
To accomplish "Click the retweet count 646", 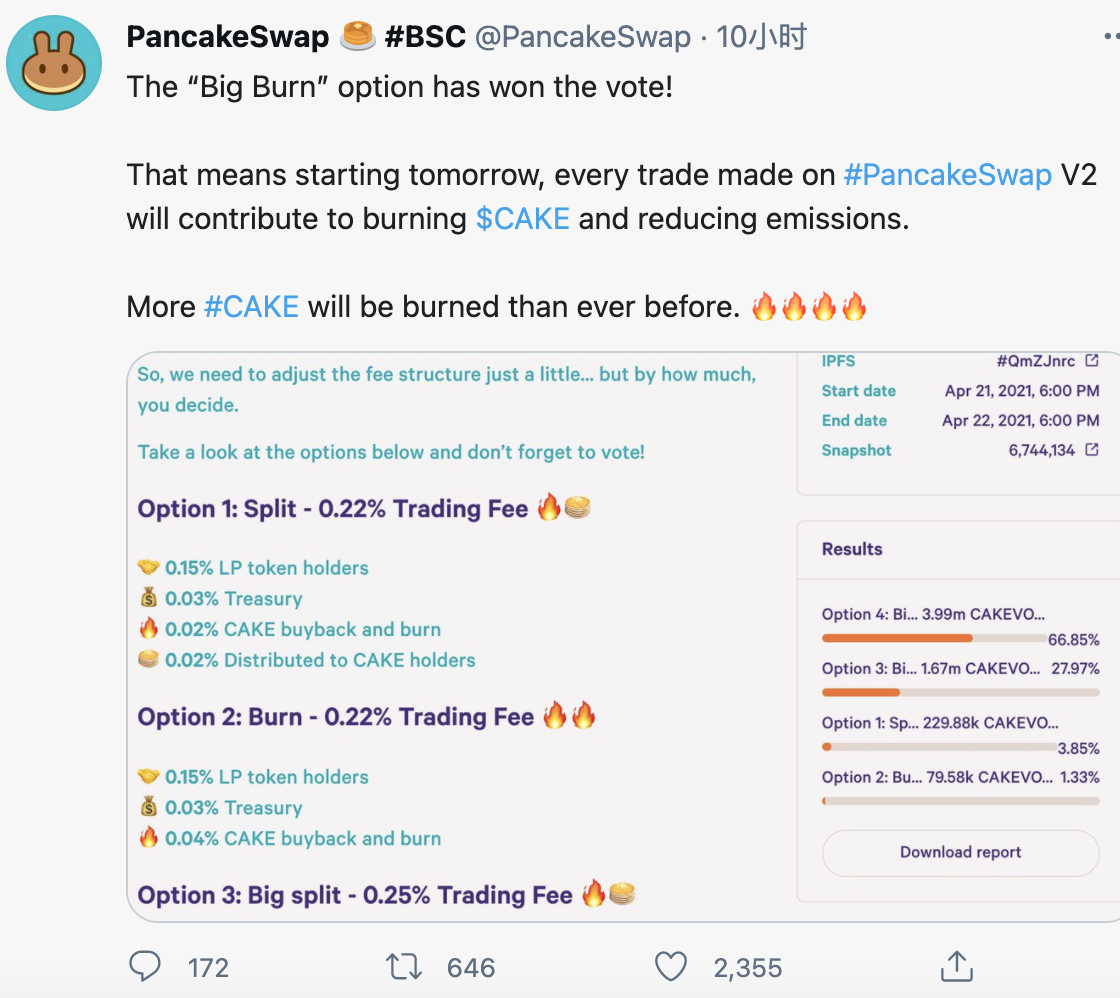I will click(471, 968).
